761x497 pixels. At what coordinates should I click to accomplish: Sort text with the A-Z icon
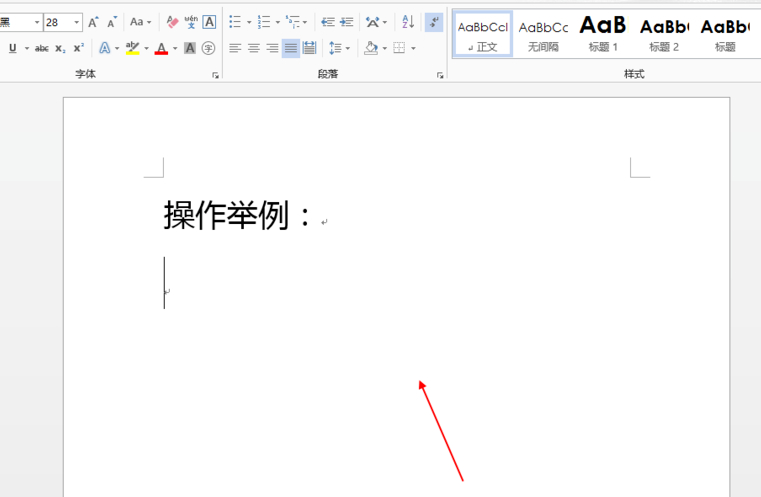coord(407,22)
